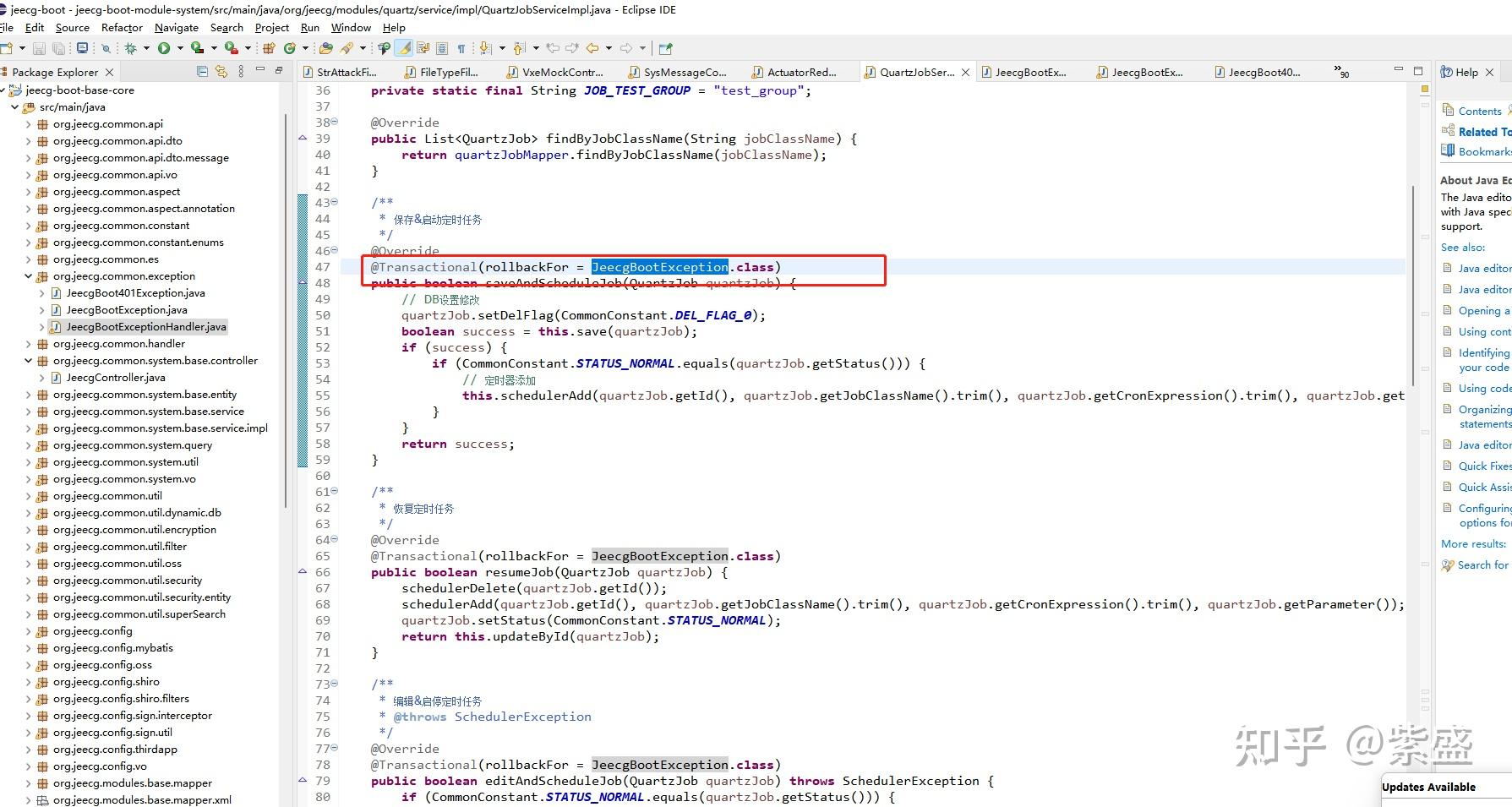Click the Save toolbar icon
The width and height of the screenshot is (1512, 807).
point(39,48)
